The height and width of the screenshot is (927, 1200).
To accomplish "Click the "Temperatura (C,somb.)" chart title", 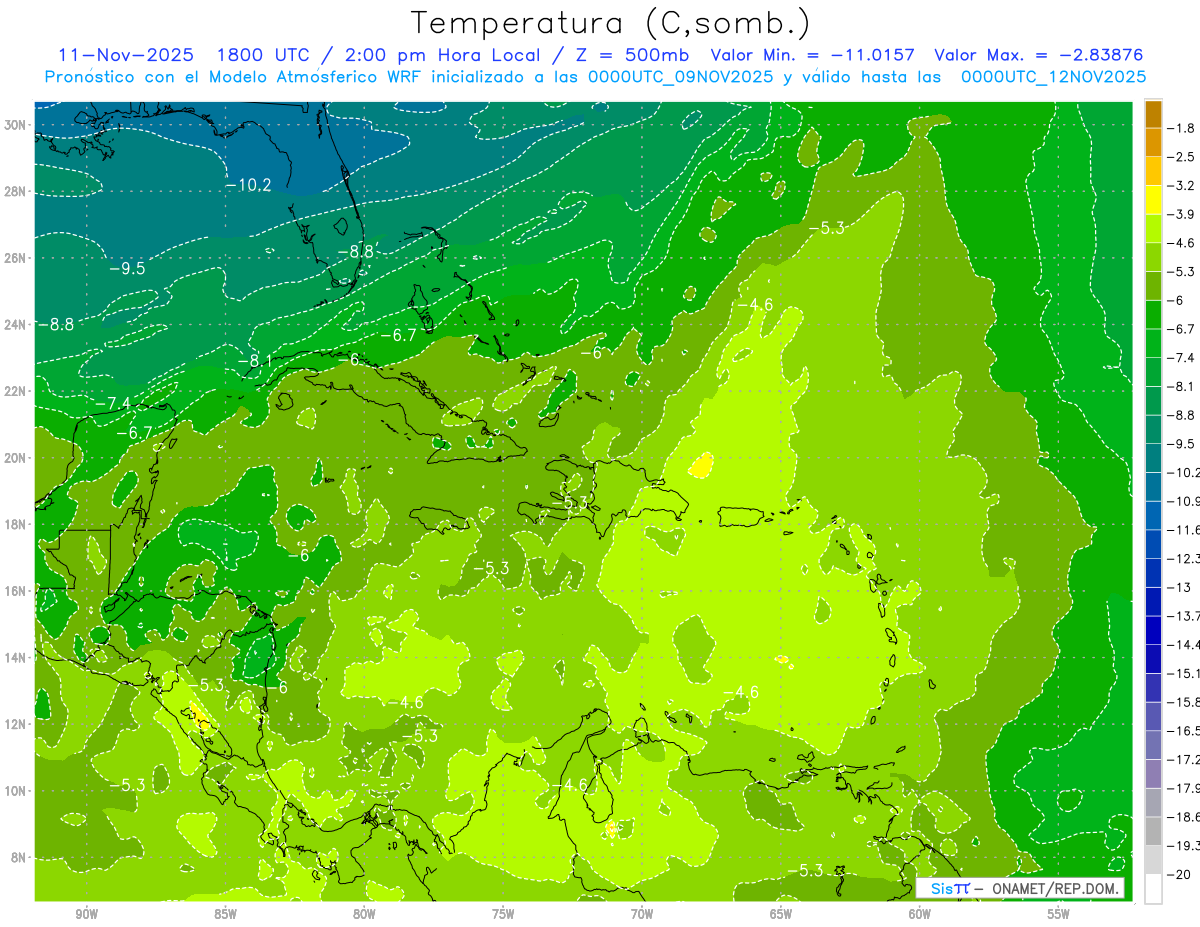I will tap(611, 22).
